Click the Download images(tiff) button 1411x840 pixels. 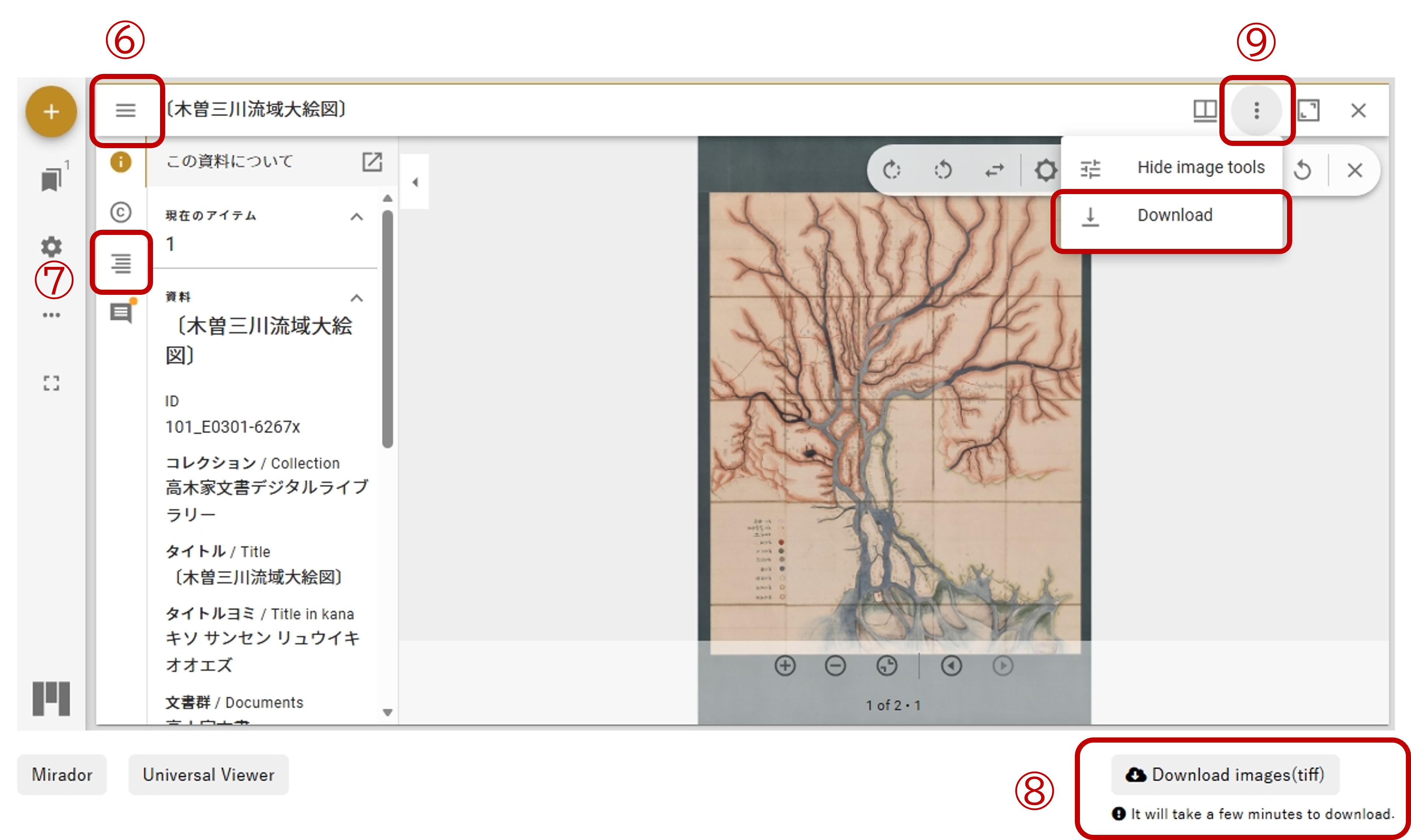pos(1225,775)
